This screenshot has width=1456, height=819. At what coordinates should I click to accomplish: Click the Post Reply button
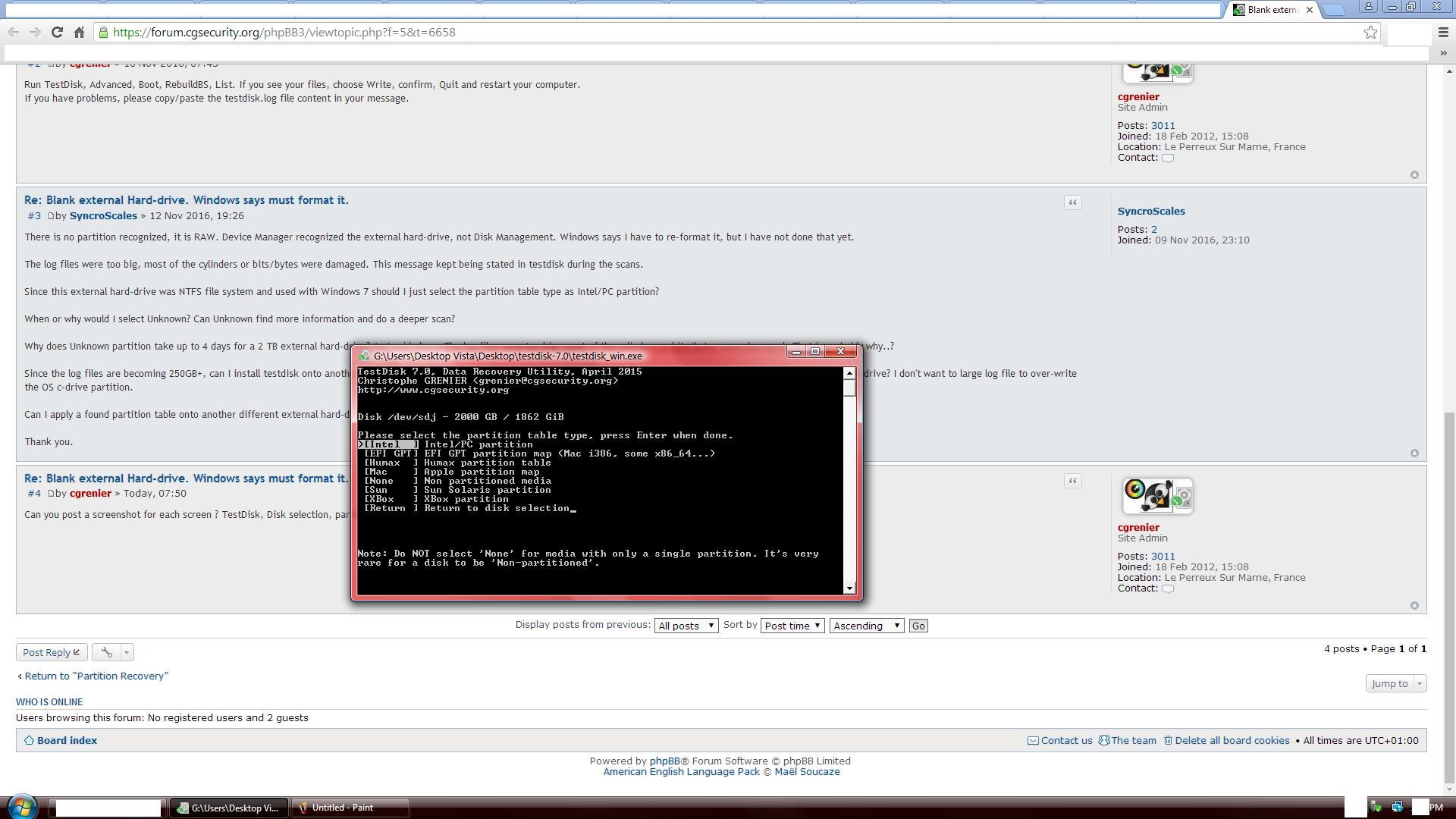[52, 652]
